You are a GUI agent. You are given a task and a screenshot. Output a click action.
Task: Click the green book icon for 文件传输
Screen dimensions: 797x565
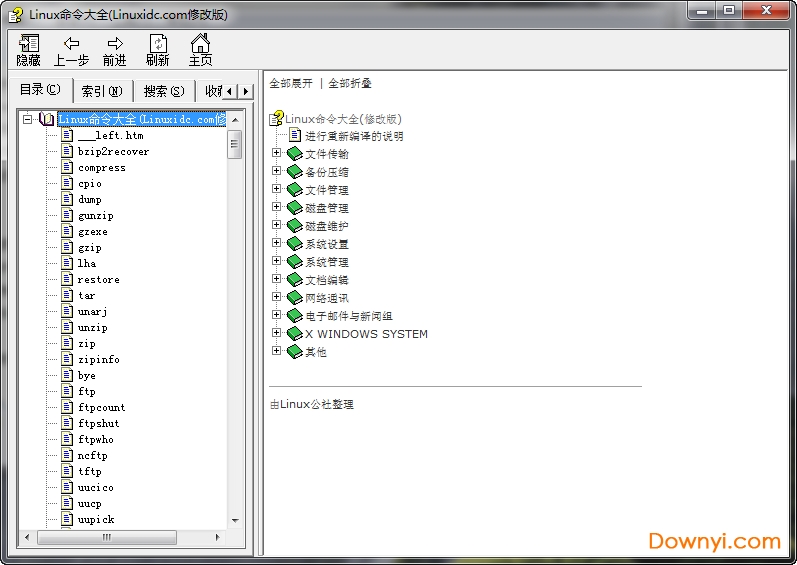294,153
